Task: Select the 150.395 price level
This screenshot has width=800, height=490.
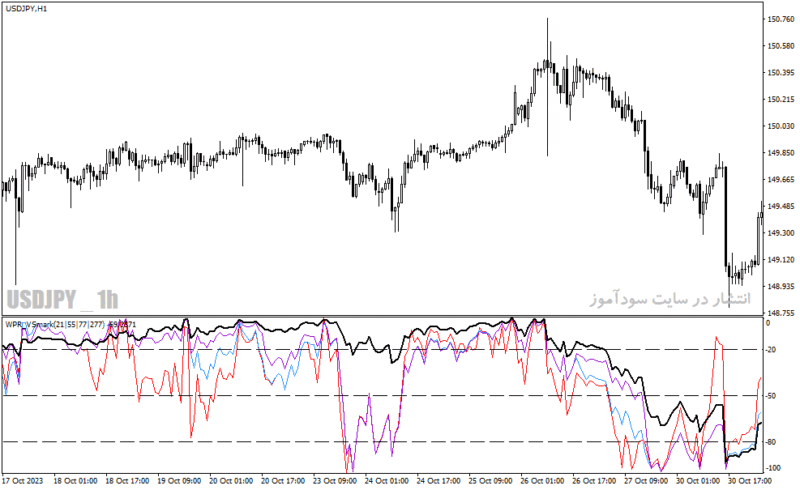Action: (781, 72)
